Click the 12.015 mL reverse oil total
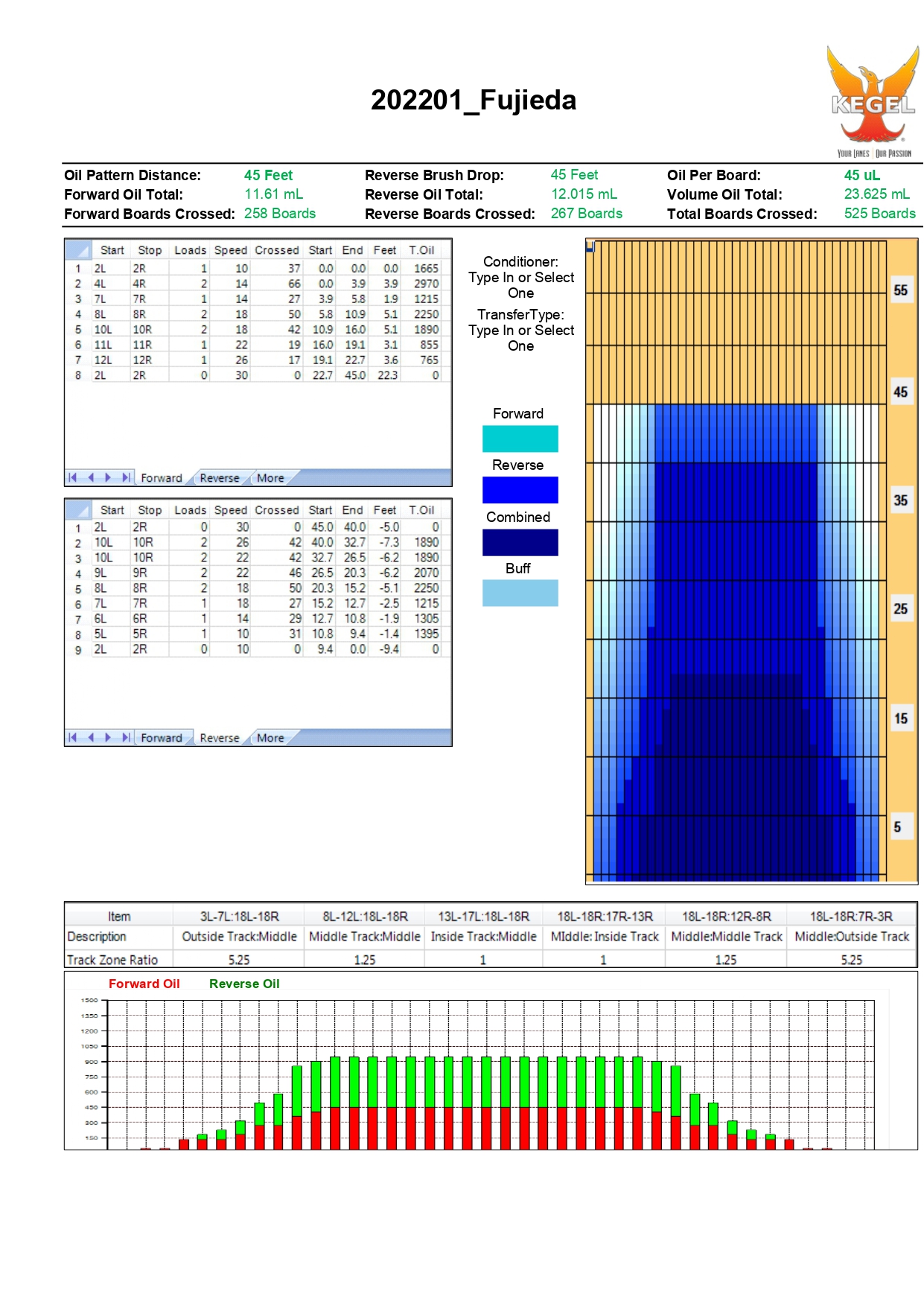Image resolution: width=924 pixels, height=1306 pixels. pyautogui.click(x=584, y=194)
